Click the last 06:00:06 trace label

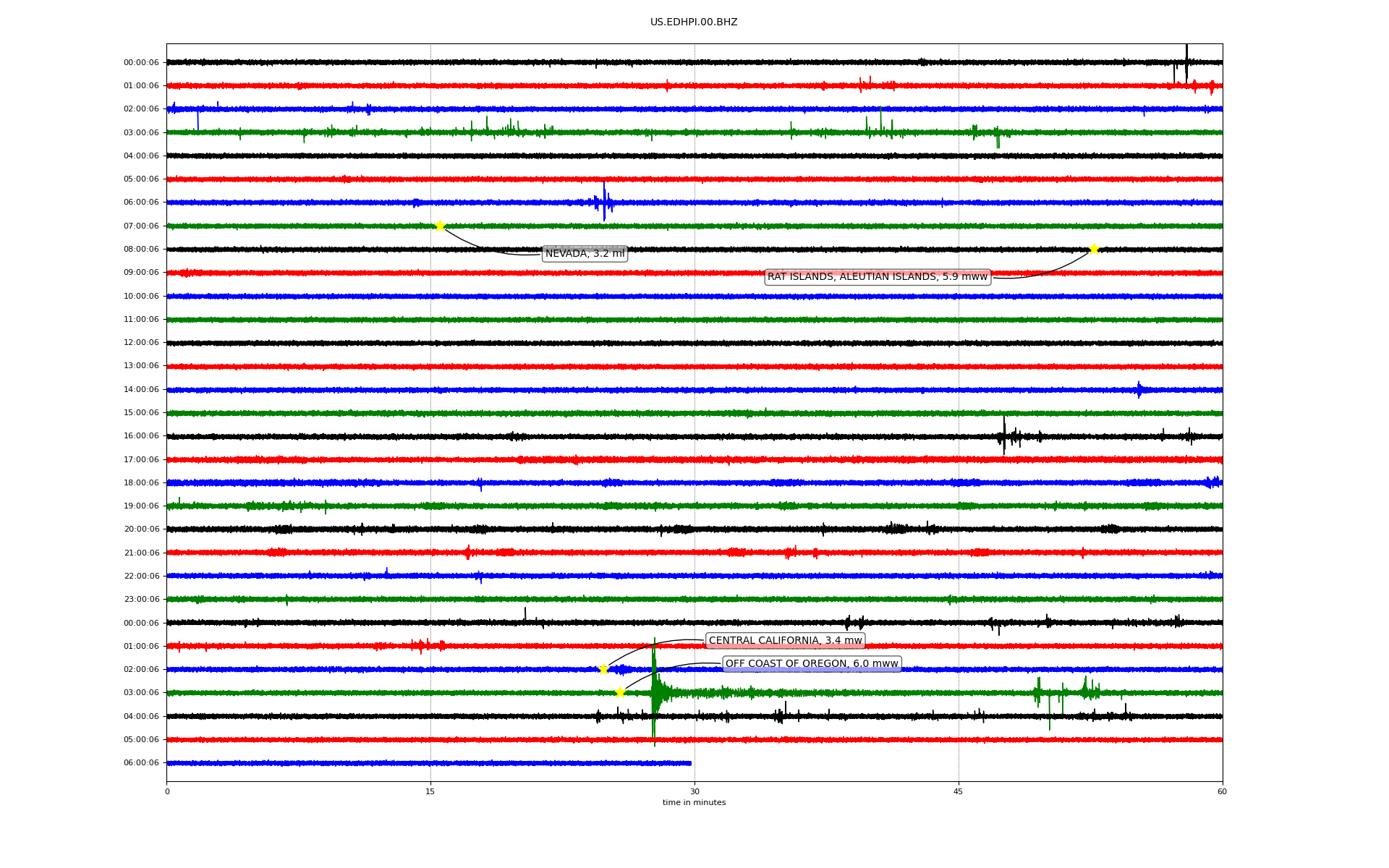pos(141,762)
